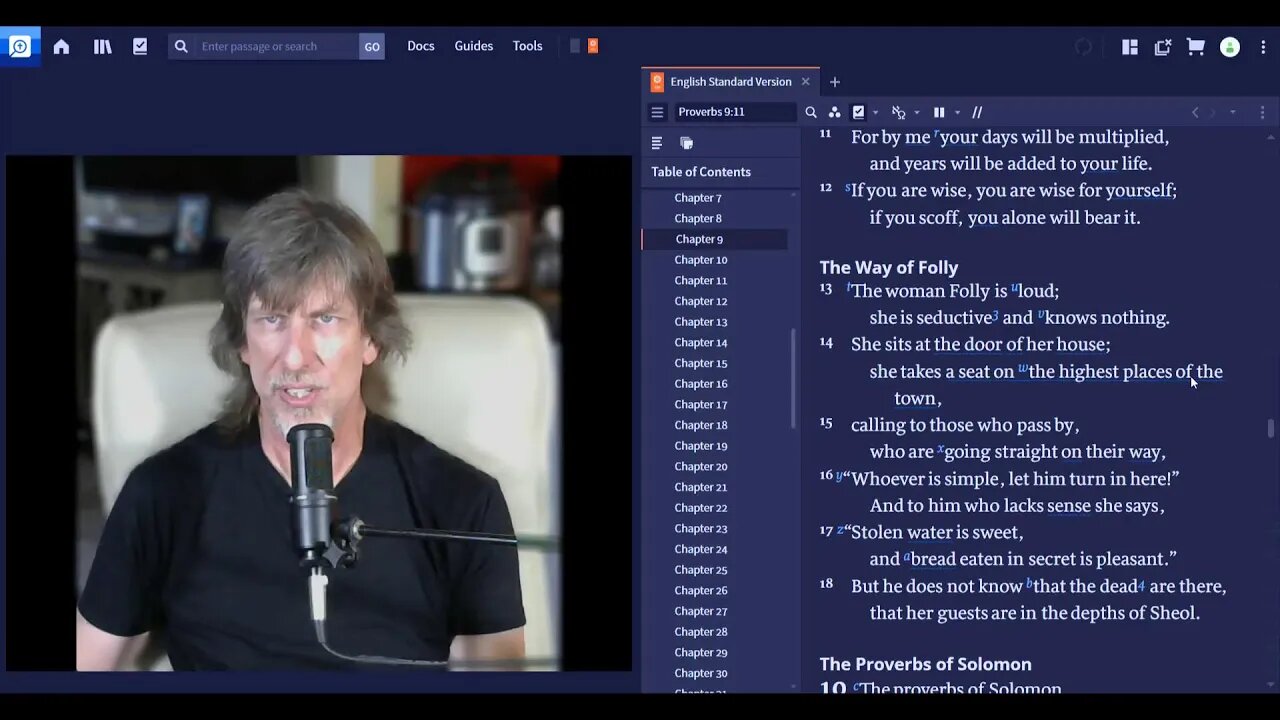The height and width of the screenshot is (720, 1280).
Task: Click the inline search magnifier in ESV panel
Action: click(x=811, y=112)
